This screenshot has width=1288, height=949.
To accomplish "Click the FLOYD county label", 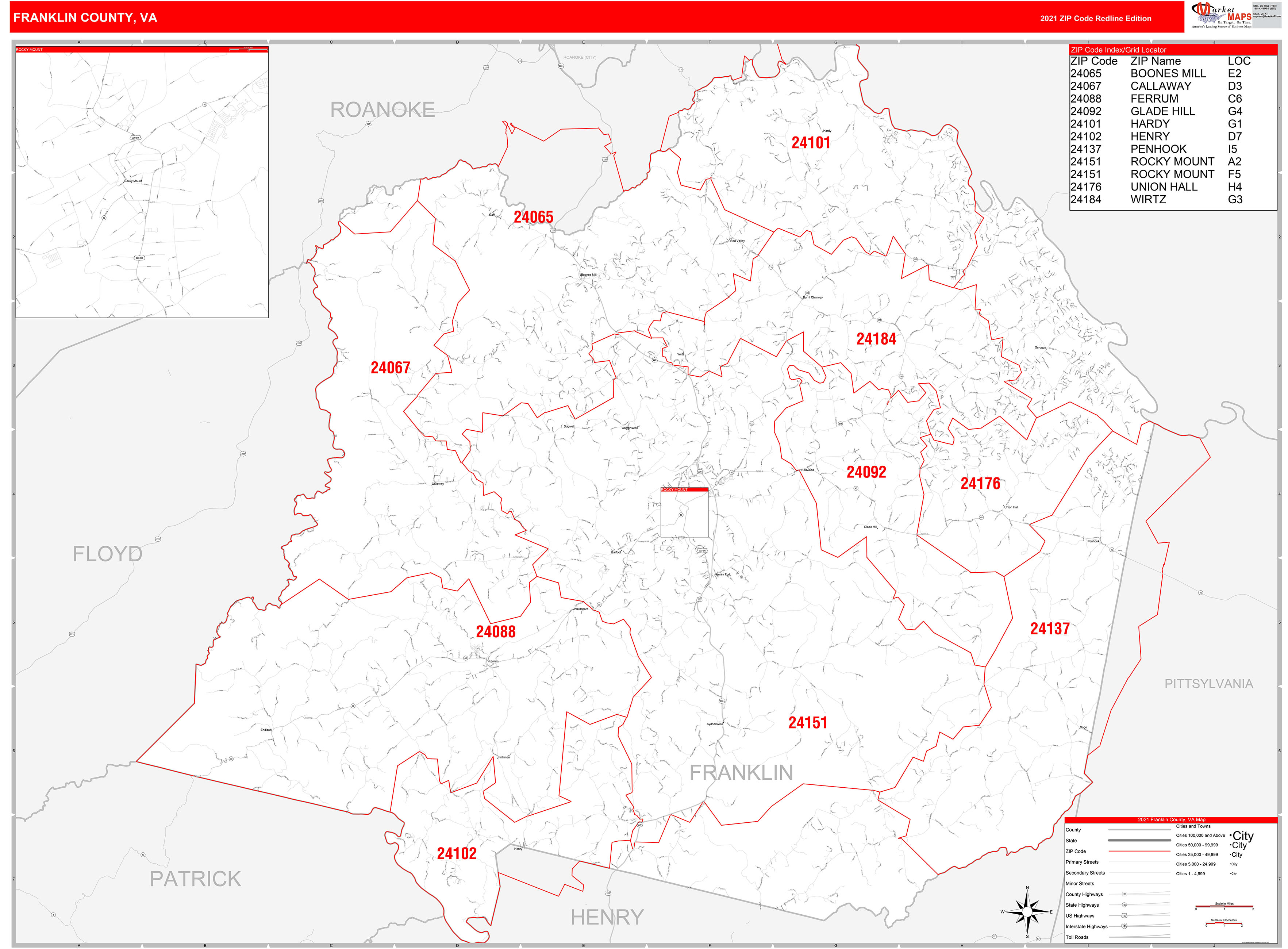I will [x=107, y=554].
